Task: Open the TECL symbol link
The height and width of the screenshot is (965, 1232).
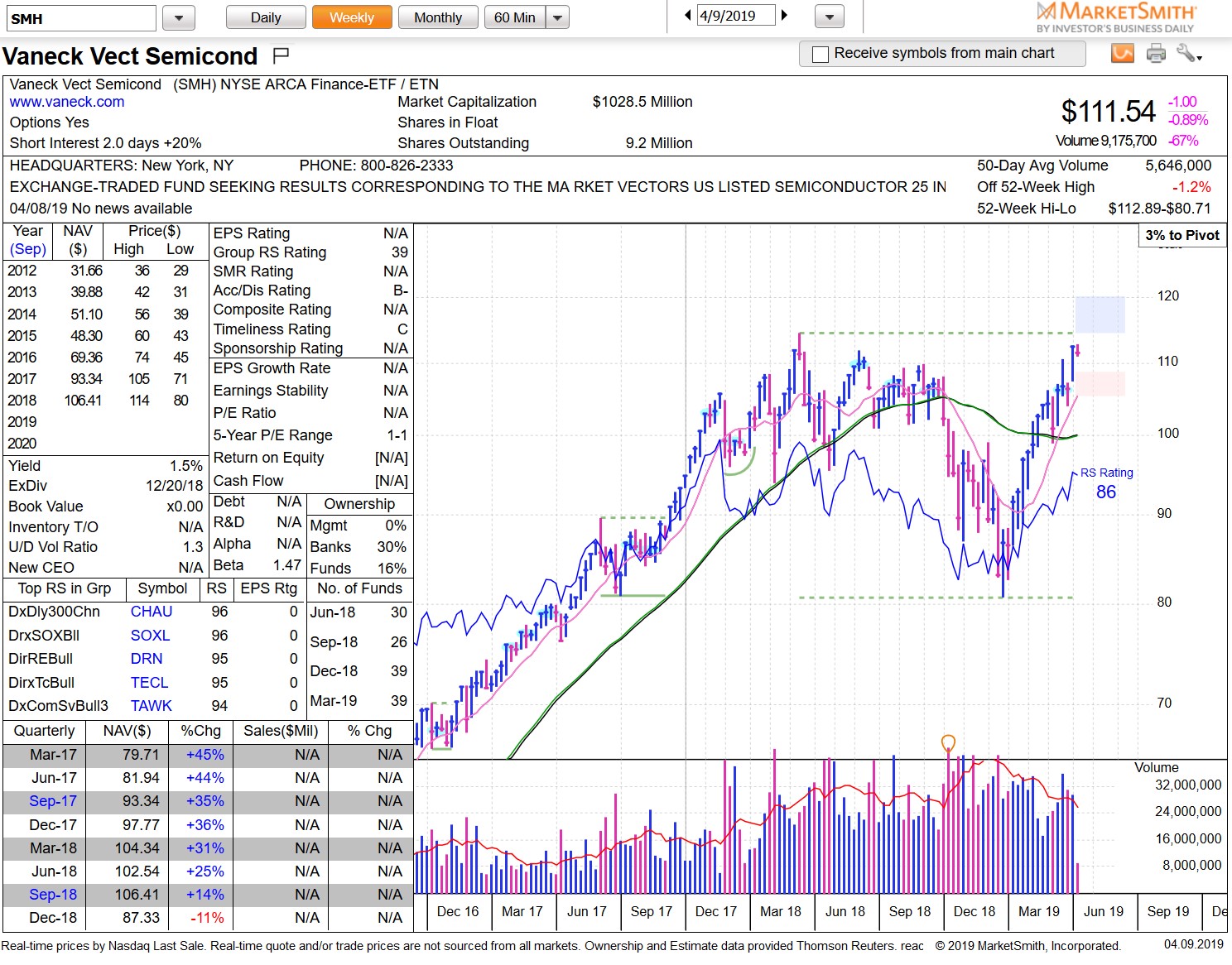Action: [x=149, y=682]
